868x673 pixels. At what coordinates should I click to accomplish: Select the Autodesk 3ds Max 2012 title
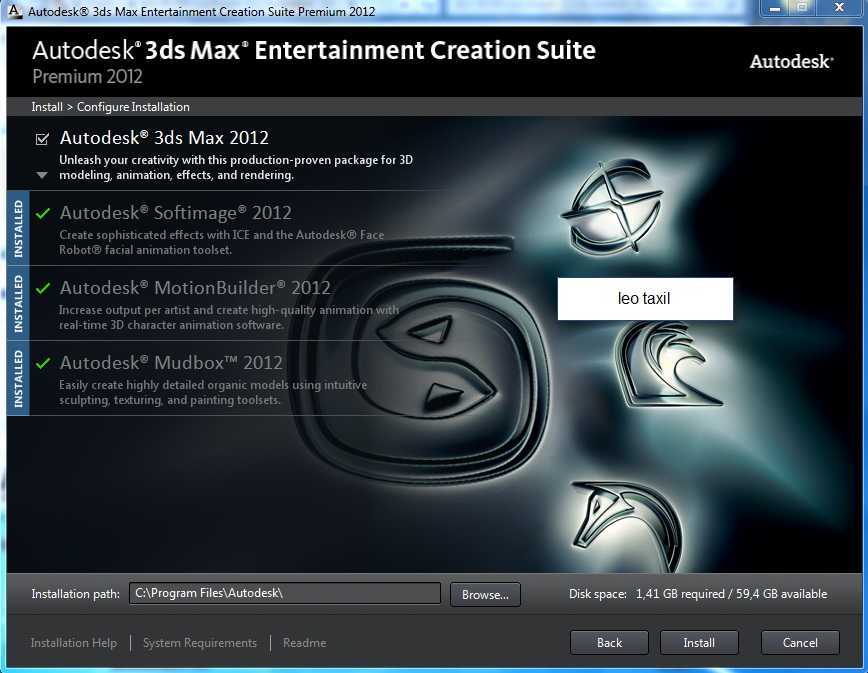coord(164,138)
